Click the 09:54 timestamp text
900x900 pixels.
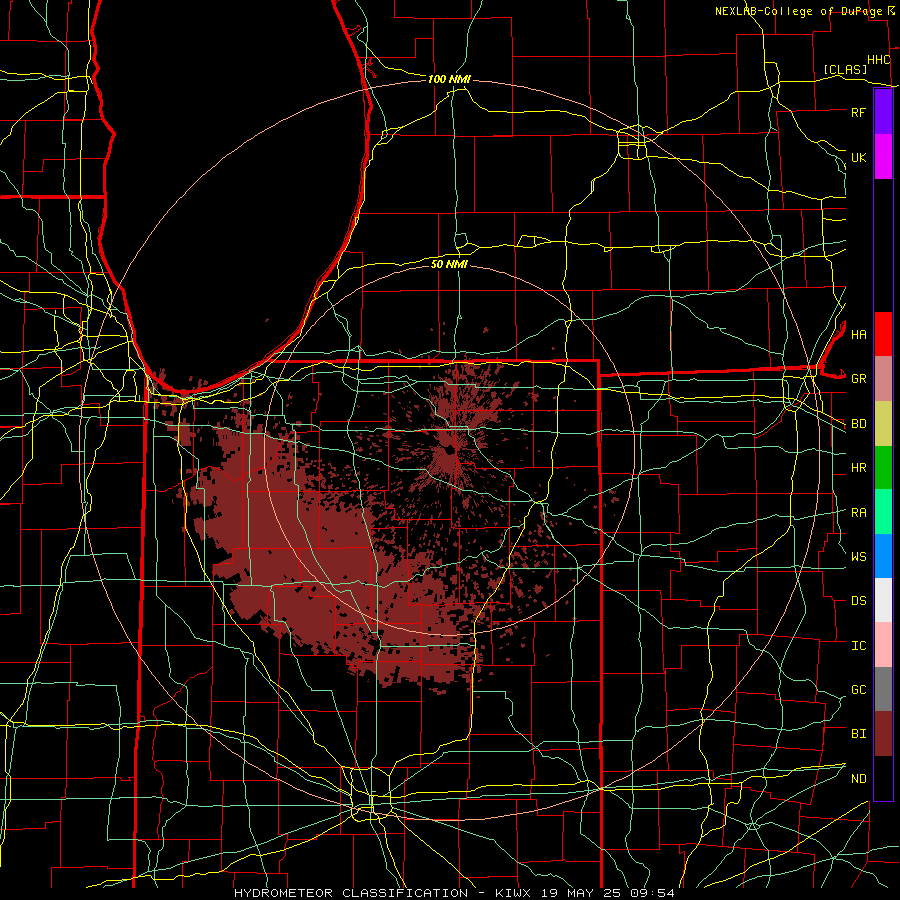(654, 893)
